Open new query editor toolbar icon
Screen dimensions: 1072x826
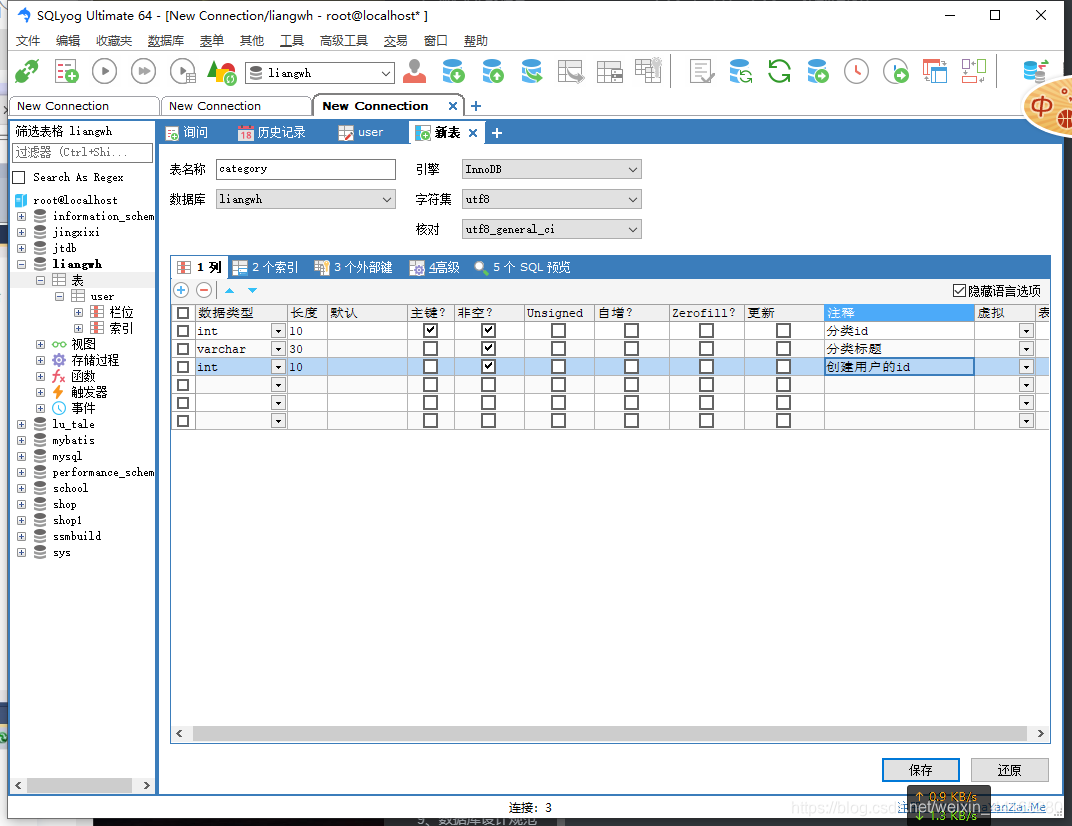coord(66,71)
